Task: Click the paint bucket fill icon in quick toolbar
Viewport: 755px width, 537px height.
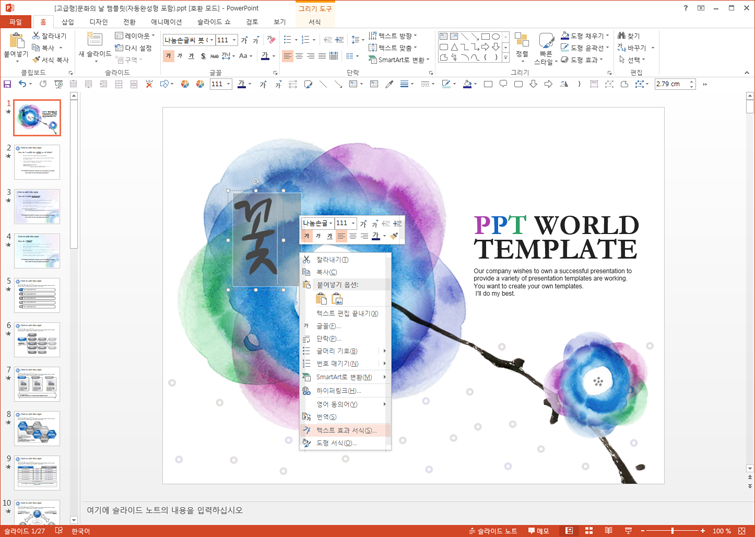Action: (467, 84)
